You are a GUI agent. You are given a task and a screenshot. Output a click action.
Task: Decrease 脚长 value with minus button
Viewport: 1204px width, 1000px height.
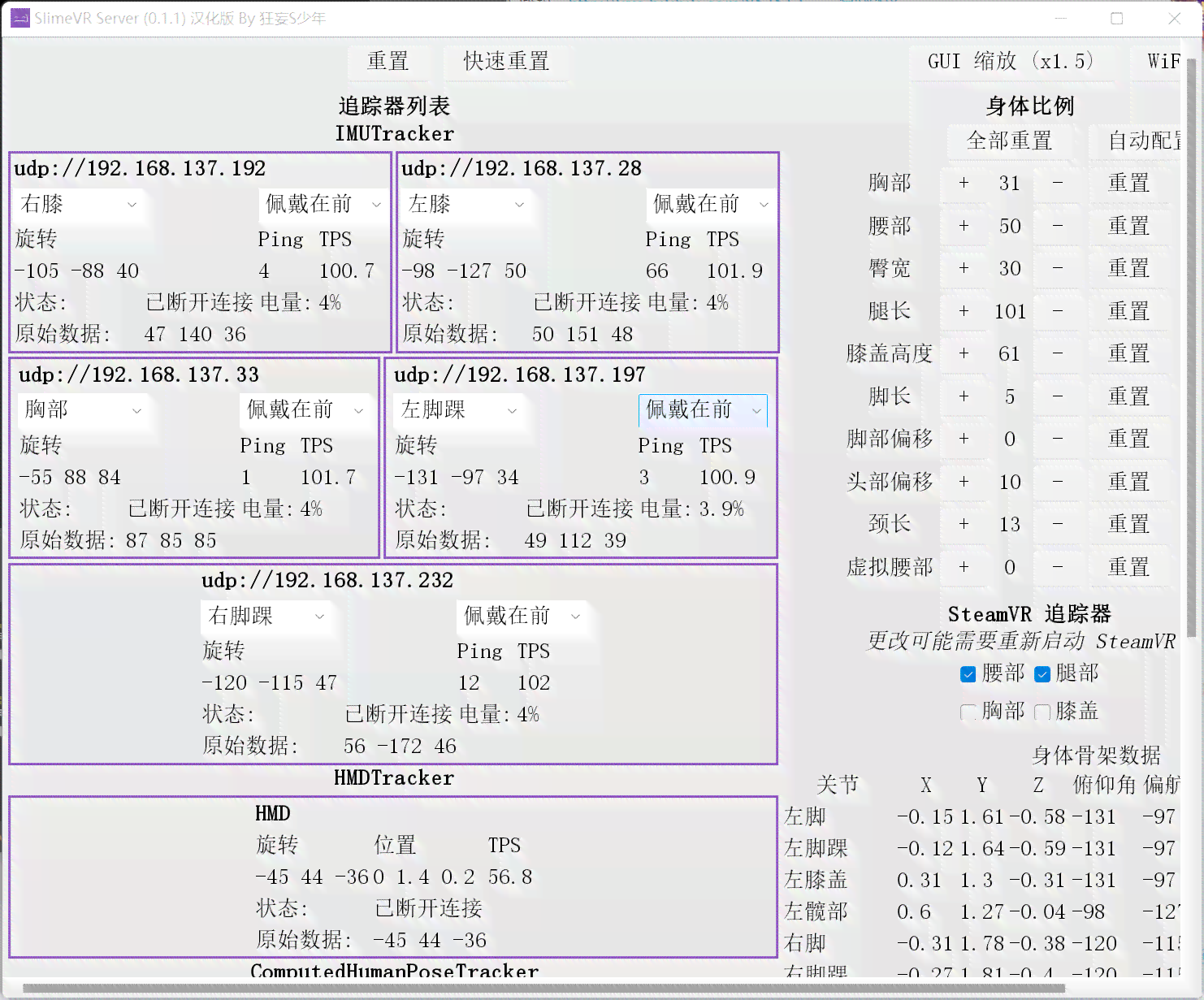[x=1058, y=396]
